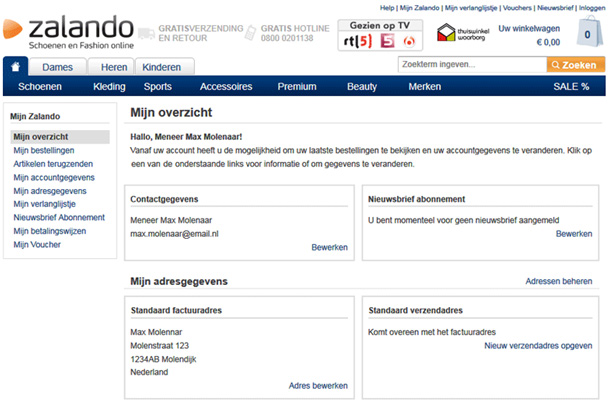Screen dimensions: 609x407
Task: Open Uw winkelwagen link
Action: point(529,28)
